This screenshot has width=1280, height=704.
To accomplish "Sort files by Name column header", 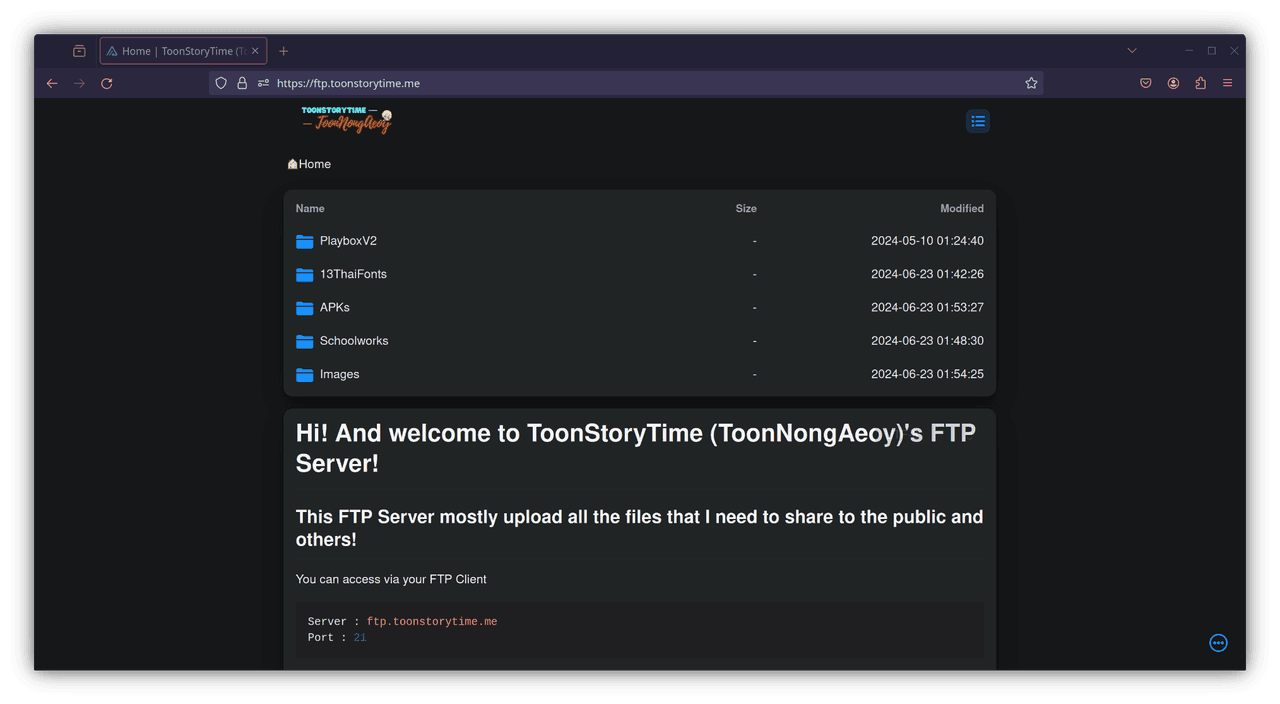I will (310, 209).
